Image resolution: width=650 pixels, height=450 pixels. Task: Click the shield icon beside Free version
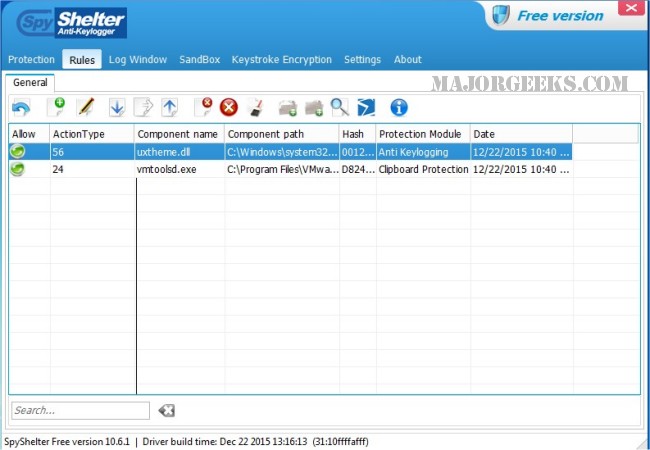tap(501, 15)
